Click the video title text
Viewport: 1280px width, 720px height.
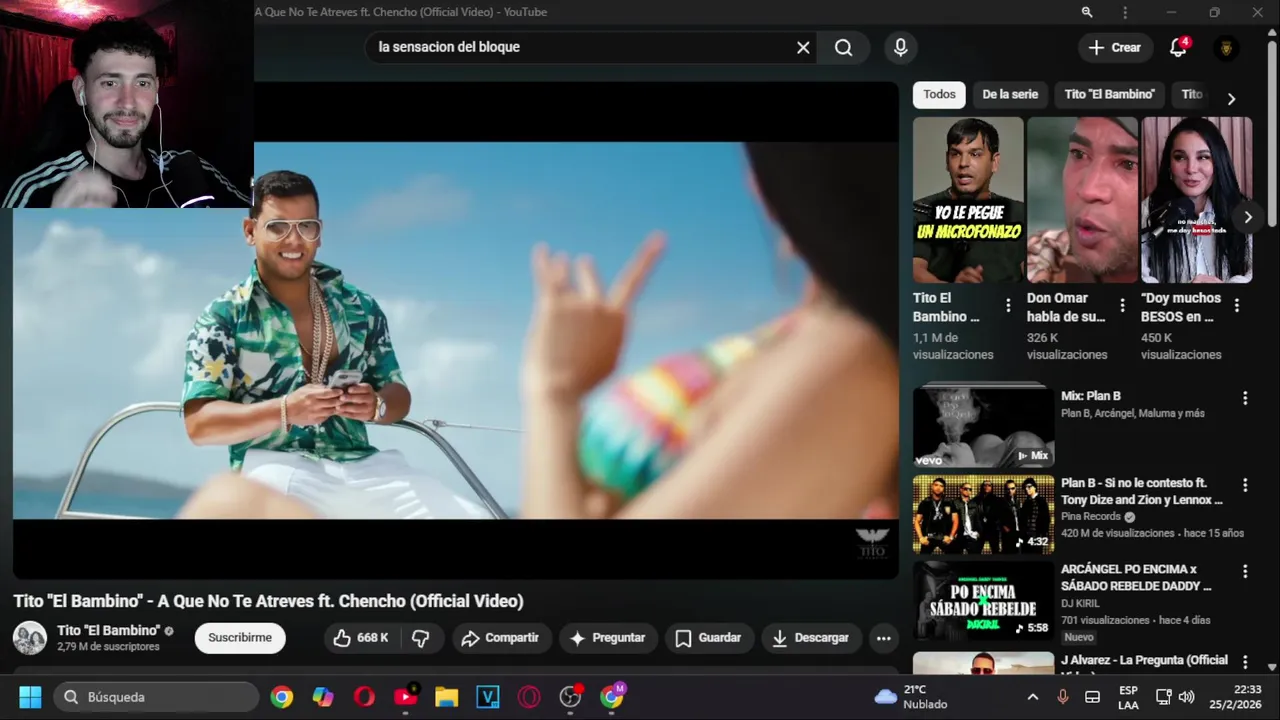click(268, 601)
